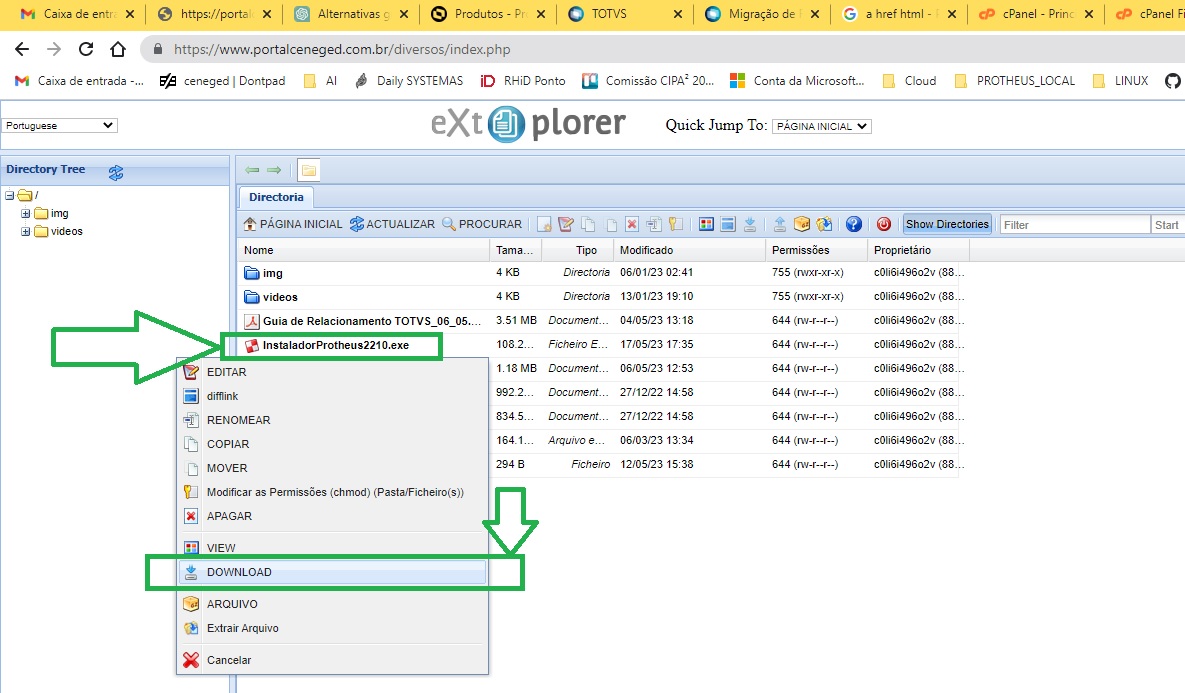The height and width of the screenshot is (693, 1185).
Task: Click the archive box icon in toolbar
Action: [x=802, y=224]
